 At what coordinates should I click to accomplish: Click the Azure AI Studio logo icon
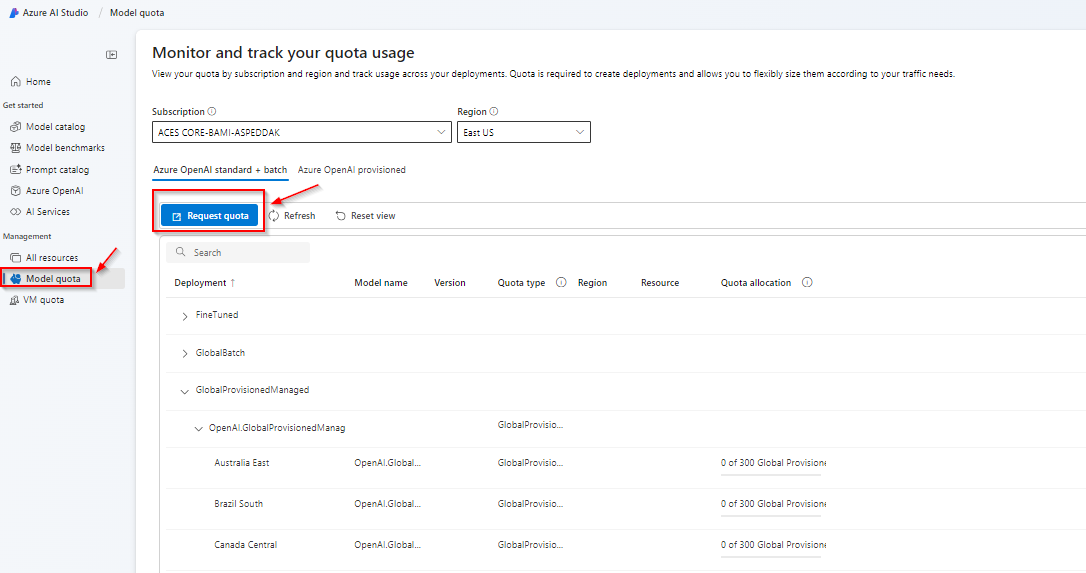pos(14,12)
